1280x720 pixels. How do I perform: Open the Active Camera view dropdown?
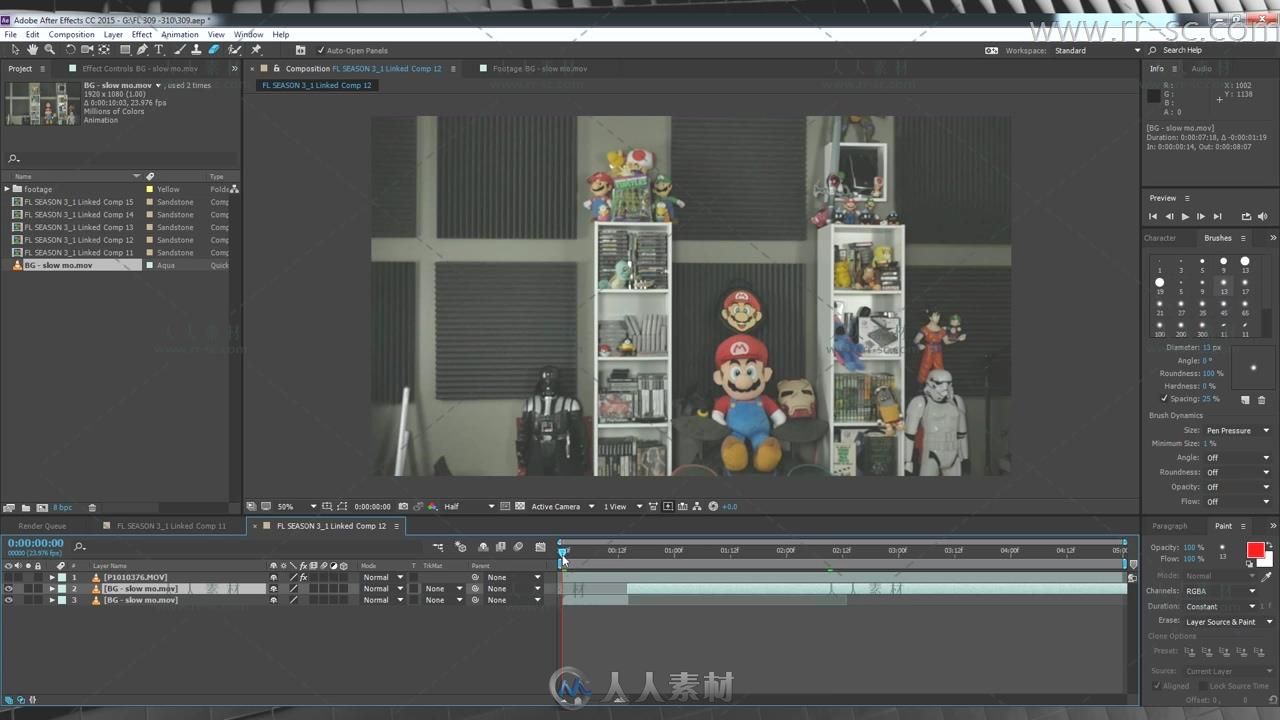[x=562, y=506]
